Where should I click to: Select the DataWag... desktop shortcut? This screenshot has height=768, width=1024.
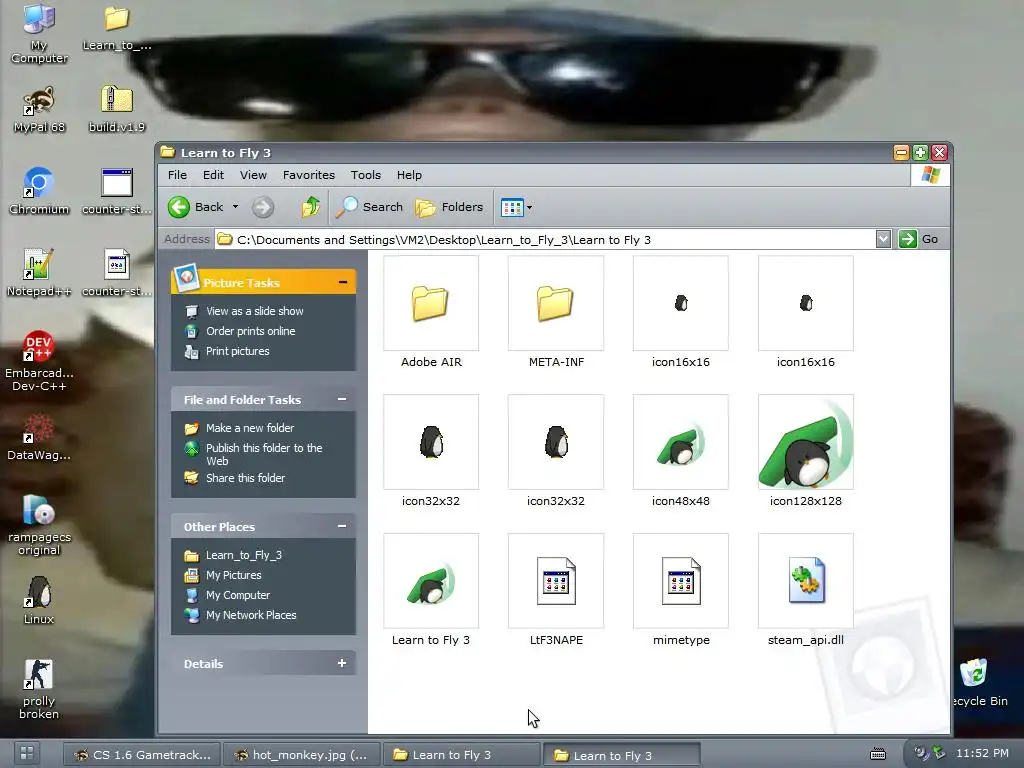coord(39,436)
